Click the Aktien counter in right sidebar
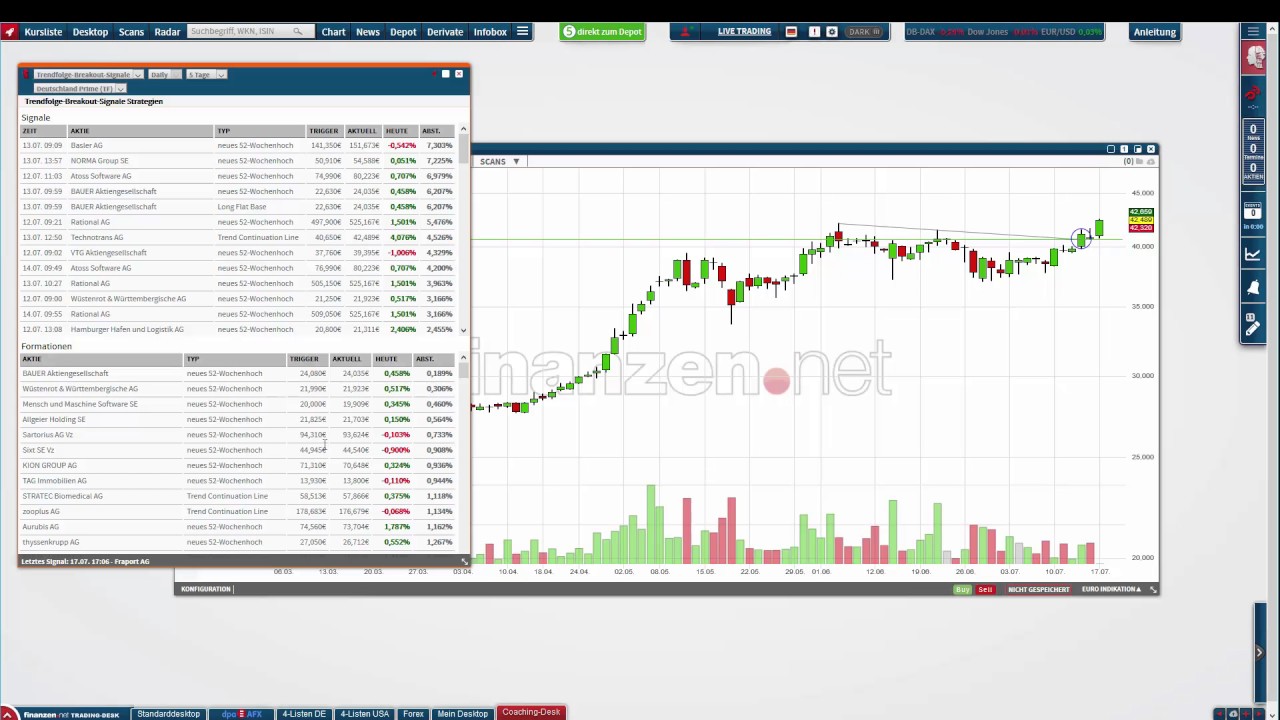 (x=1253, y=171)
